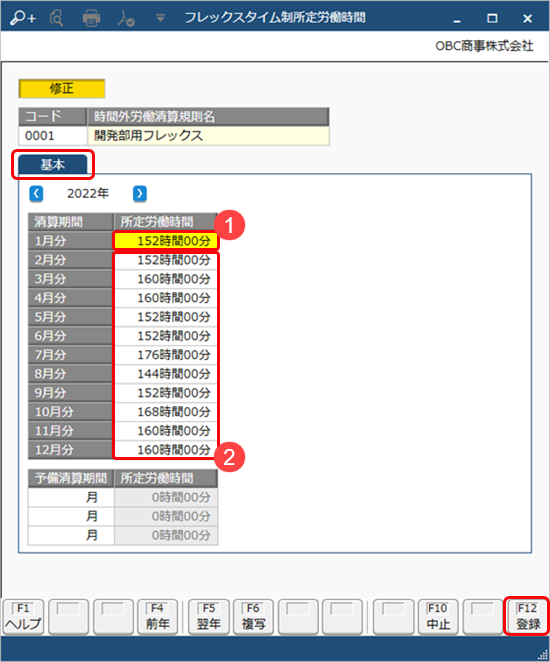Select the 1月分 working hours field

point(165,241)
